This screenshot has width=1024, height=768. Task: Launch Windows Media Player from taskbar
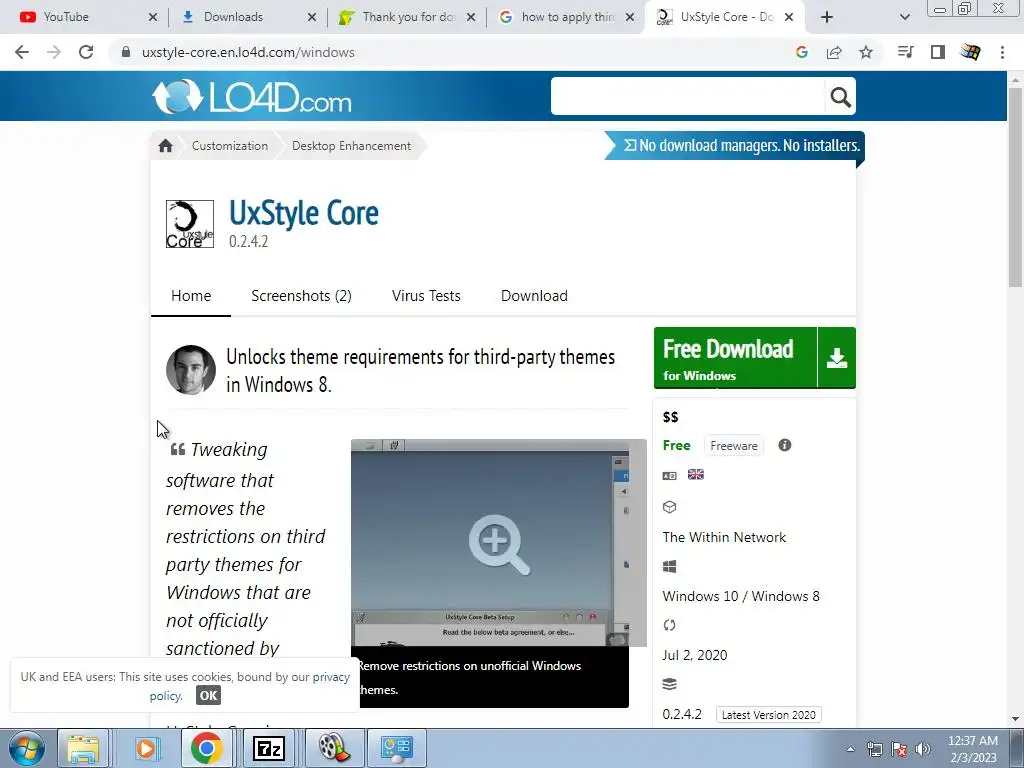pos(146,748)
